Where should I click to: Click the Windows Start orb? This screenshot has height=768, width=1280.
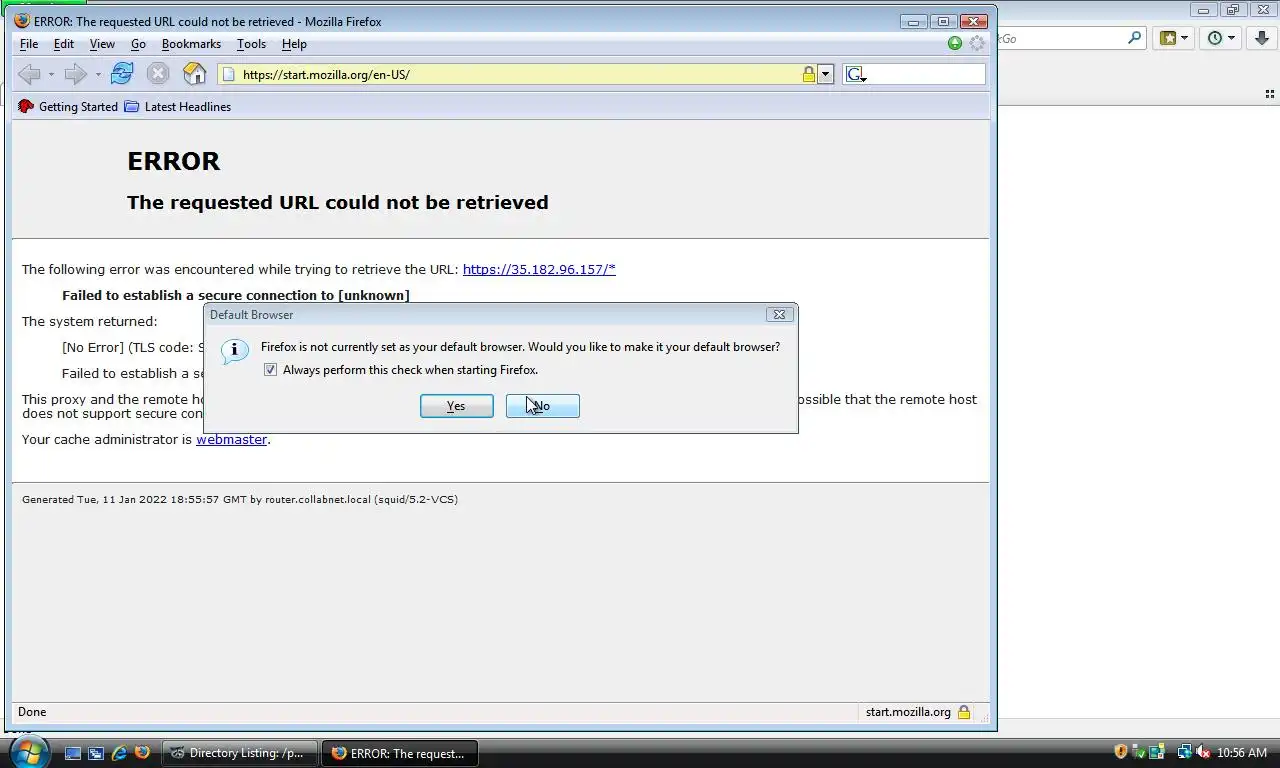tap(28, 751)
